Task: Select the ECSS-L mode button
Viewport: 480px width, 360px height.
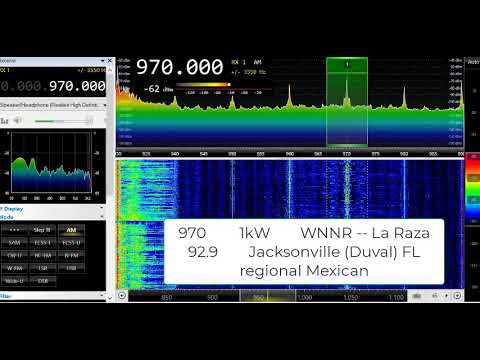Action: (x=43, y=243)
